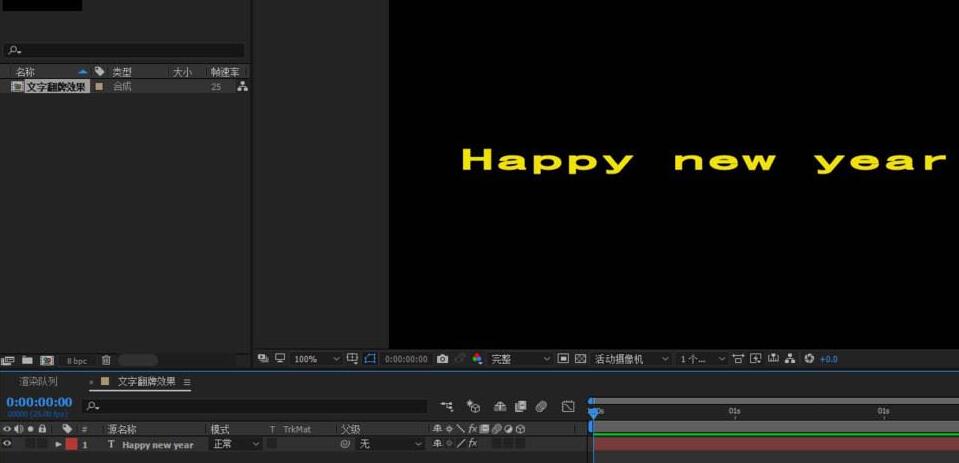This screenshot has height=463, width=959.
Task: Take a snapshot with the camera icon
Action: [x=442, y=359]
